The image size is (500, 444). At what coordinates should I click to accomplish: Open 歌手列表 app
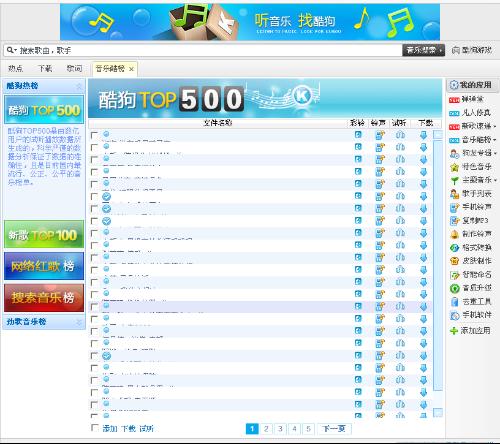[x=470, y=194]
